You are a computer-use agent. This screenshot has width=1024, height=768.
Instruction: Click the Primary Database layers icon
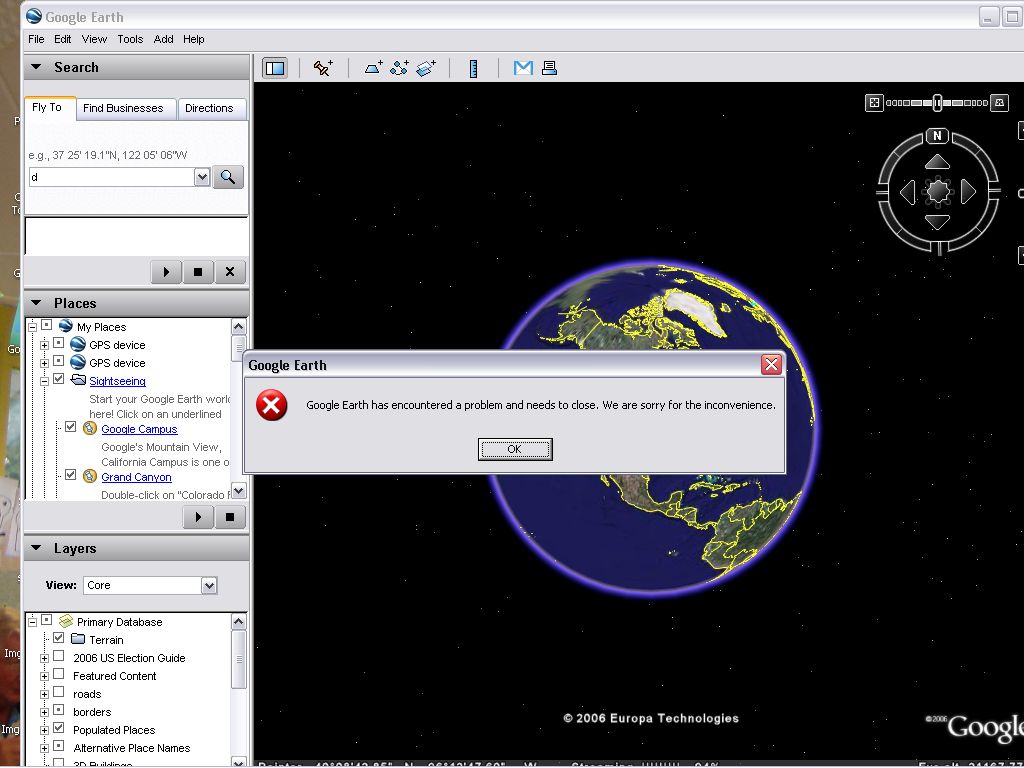(x=65, y=621)
